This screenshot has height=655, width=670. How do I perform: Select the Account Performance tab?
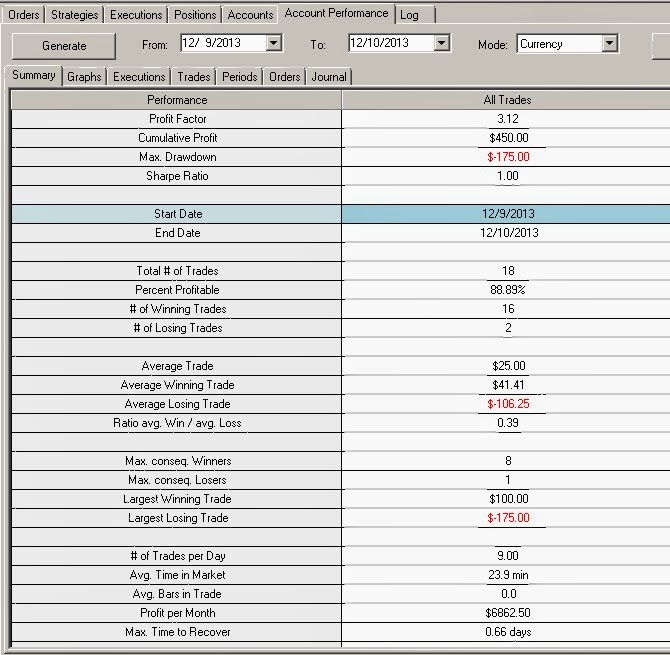click(x=336, y=13)
